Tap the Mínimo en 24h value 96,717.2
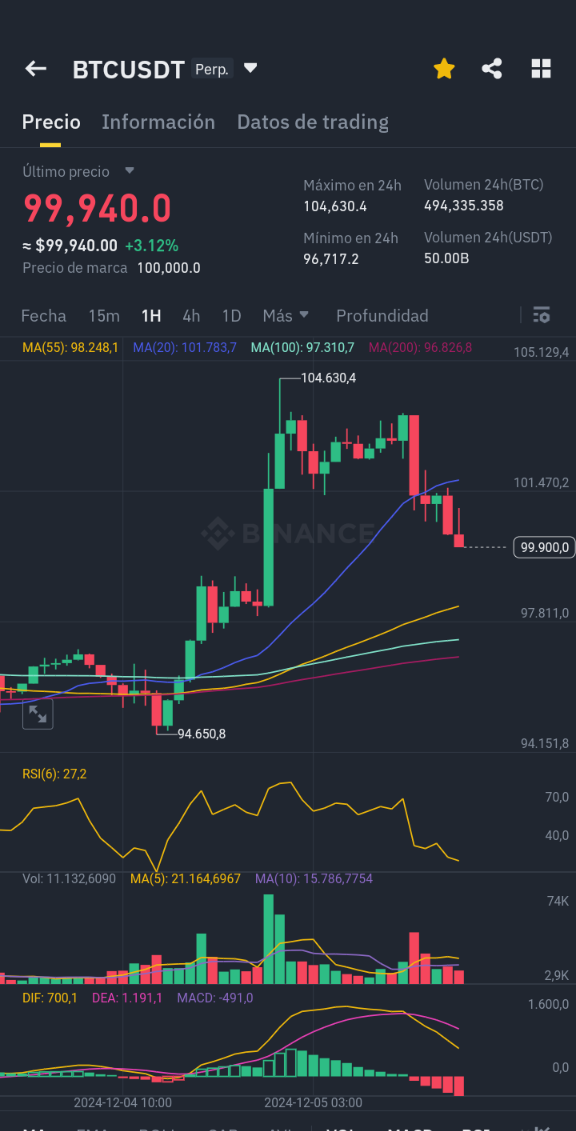This screenshot has height=1131, width=576. click(331, 258)
